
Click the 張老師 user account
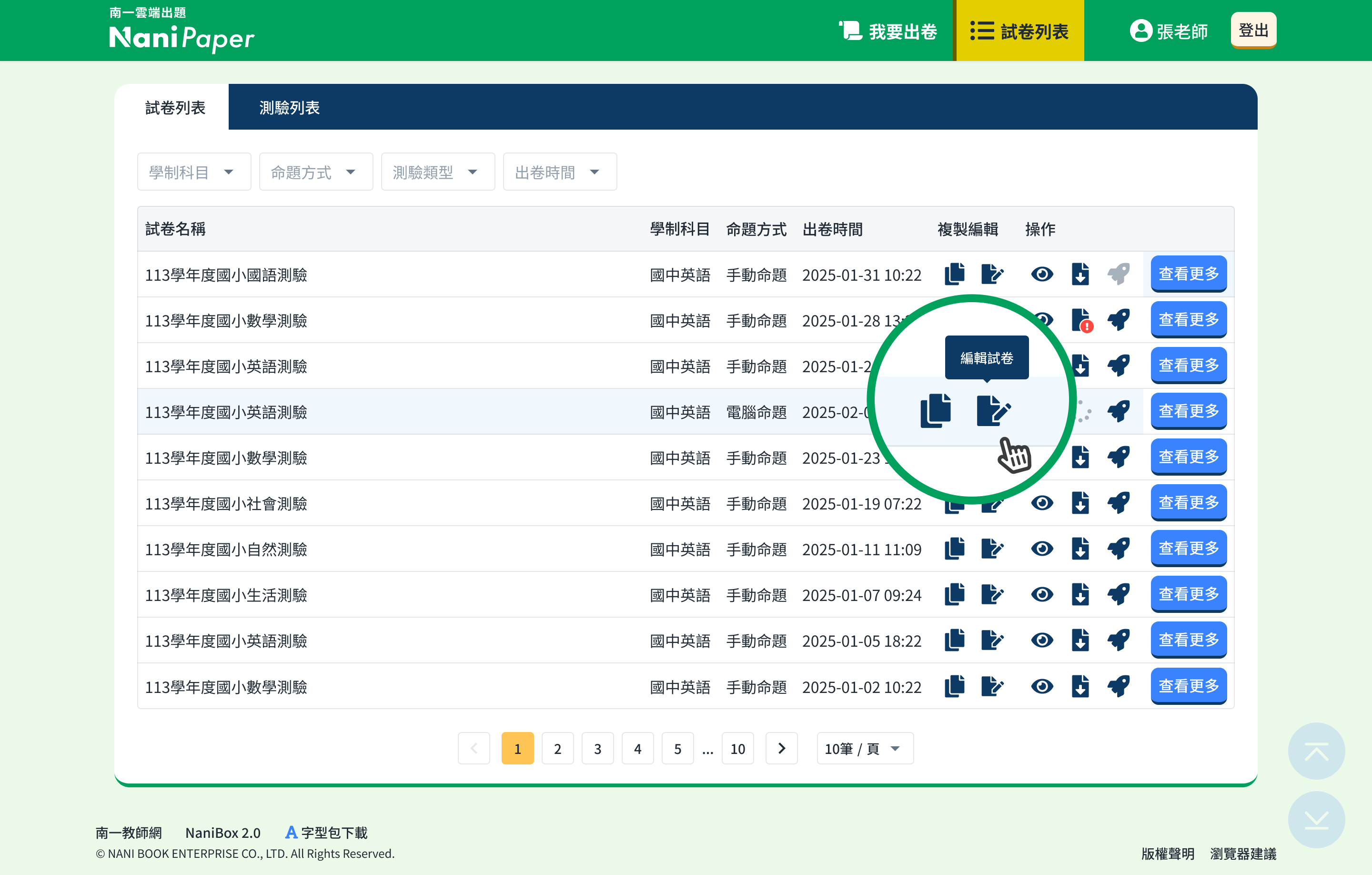pyautogui.click(x=1169, y=31)
